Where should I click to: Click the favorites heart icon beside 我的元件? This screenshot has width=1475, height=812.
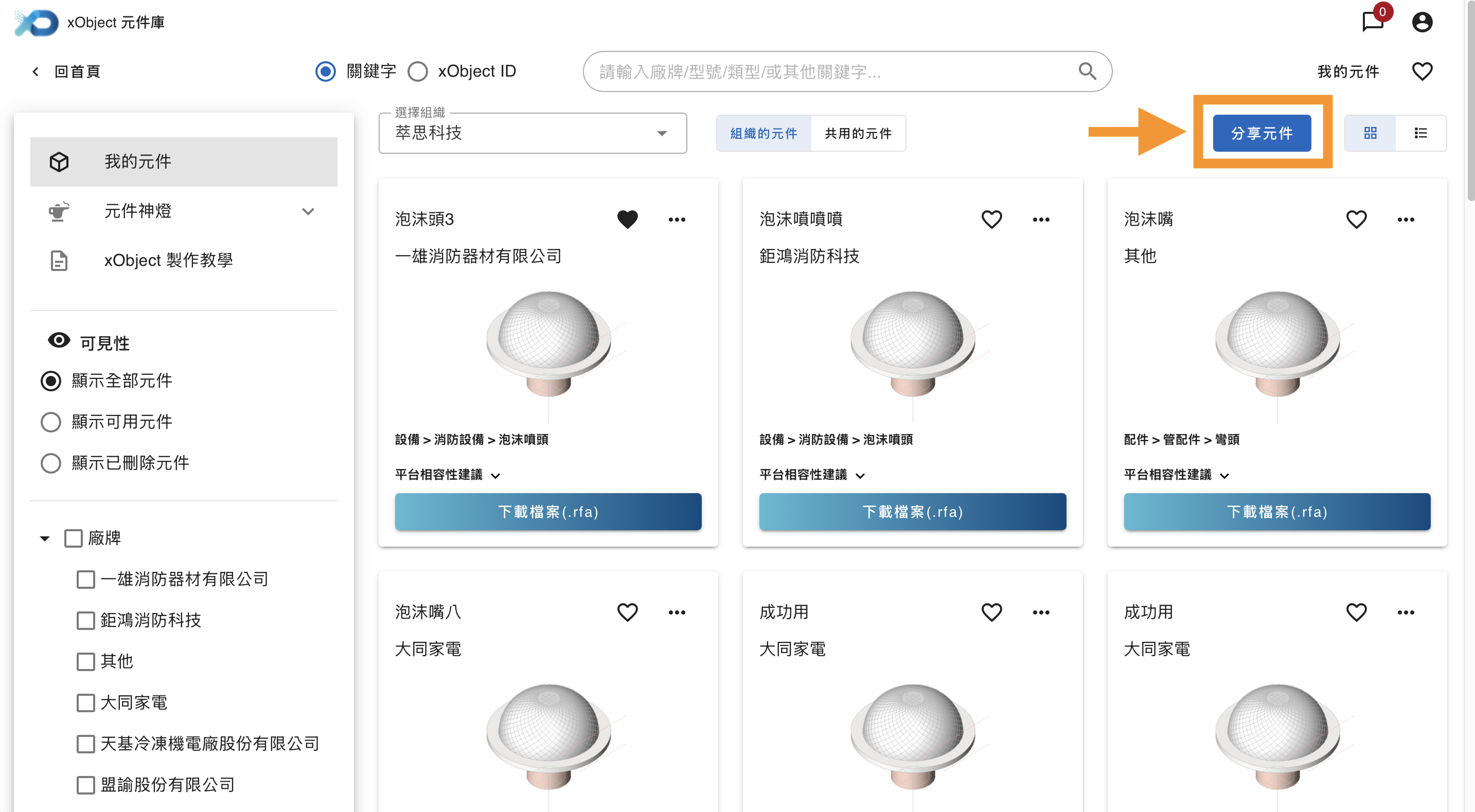pyautogui.click(x=1421, y=71)
